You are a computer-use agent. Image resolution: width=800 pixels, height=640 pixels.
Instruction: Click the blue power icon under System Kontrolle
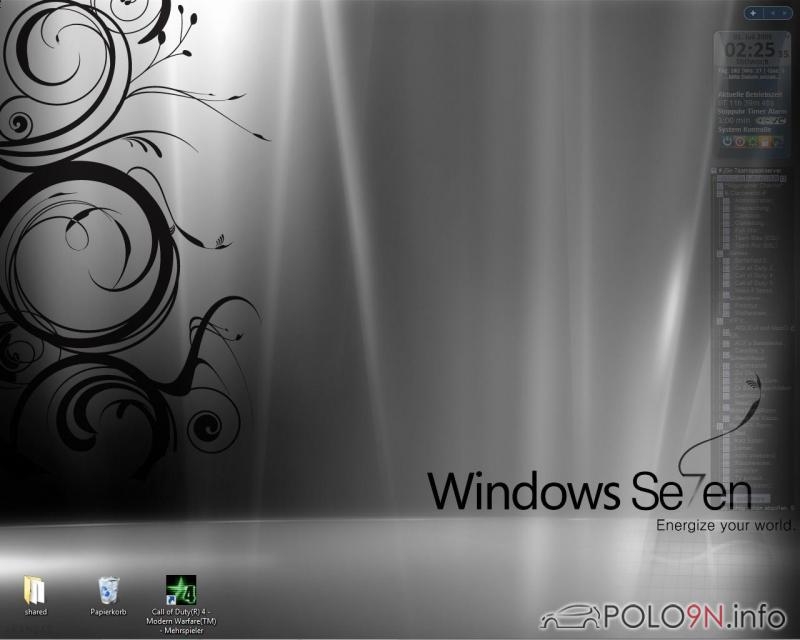click(x=726, y=141)
